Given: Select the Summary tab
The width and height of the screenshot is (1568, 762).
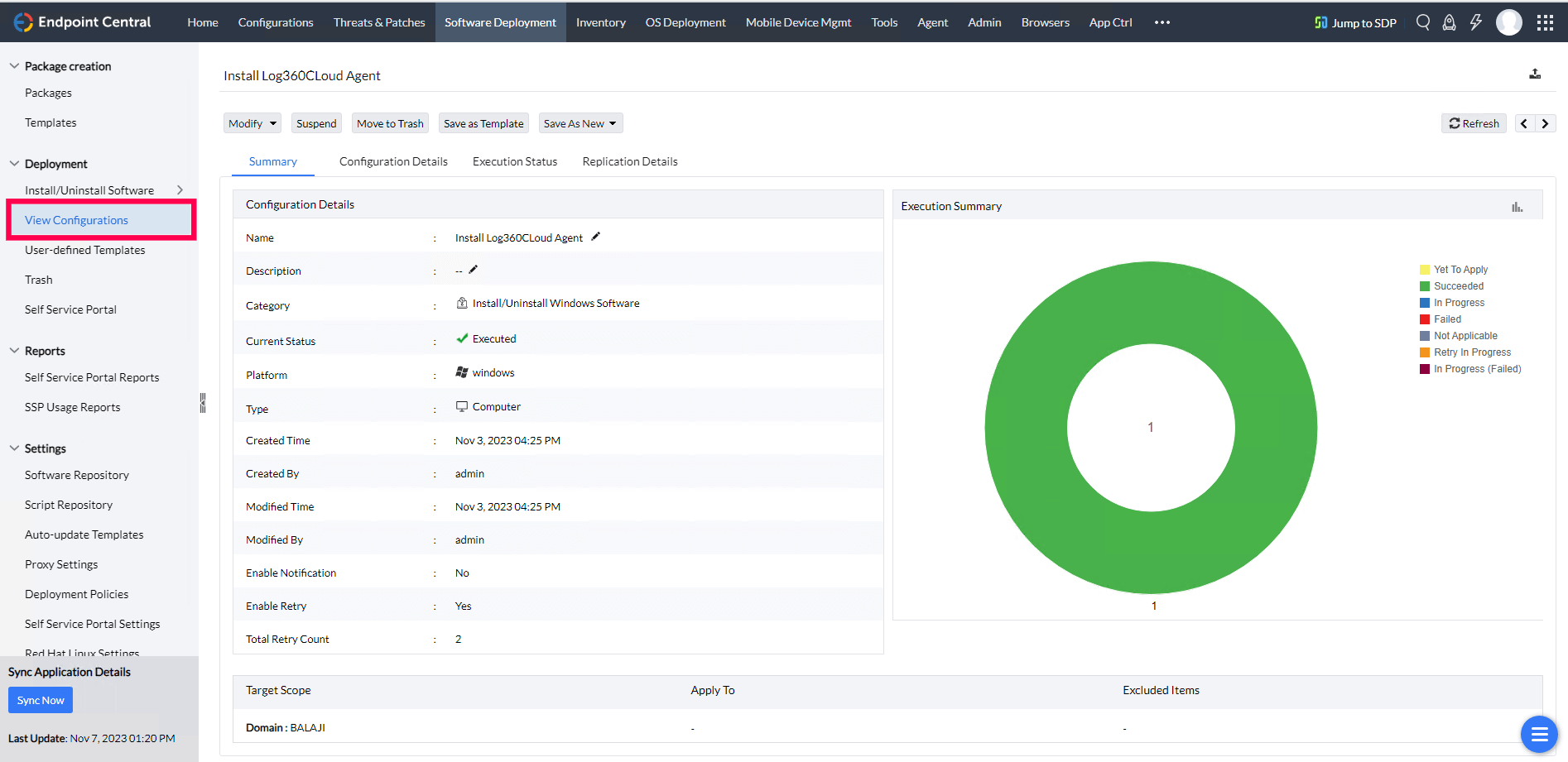Looking at the screenshot, I should (x=273, y=161).
